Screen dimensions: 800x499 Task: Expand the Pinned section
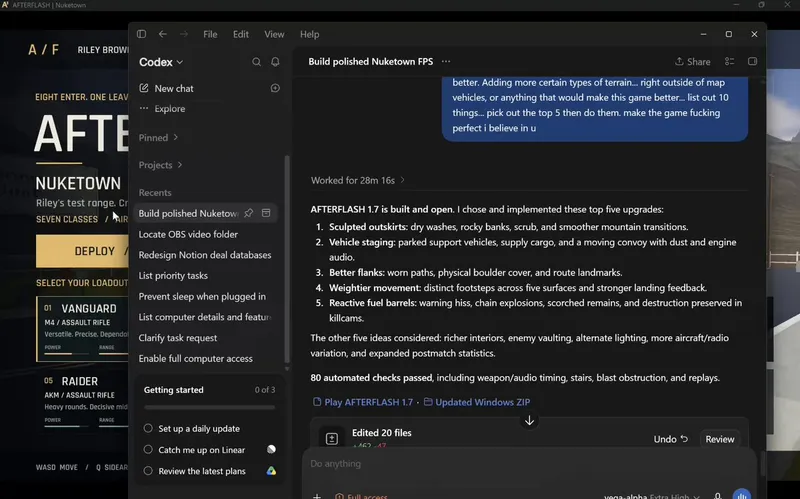(x=158, y=138)
